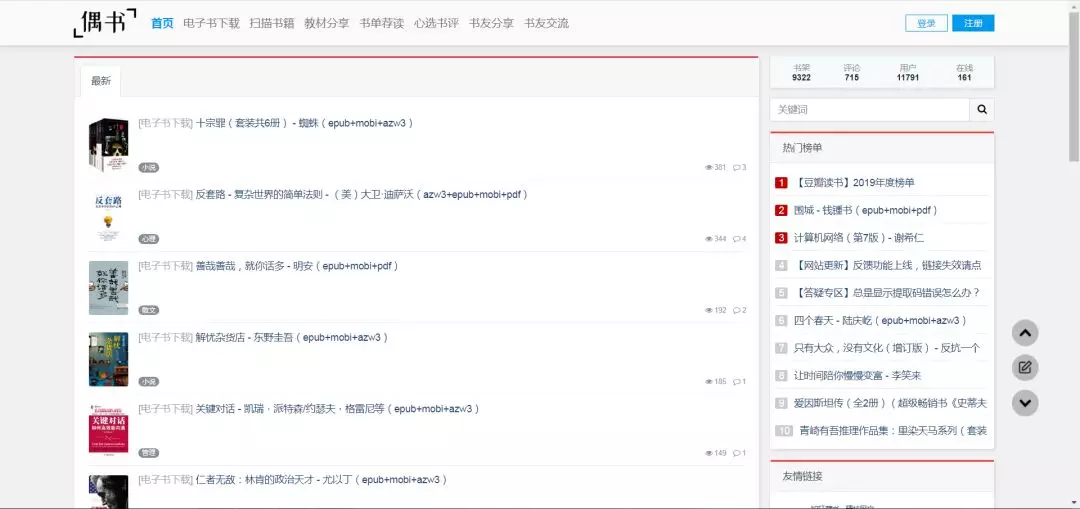Open hot list item 青崎有吾推理作品集
The height and width of the screenshot is (509, 1080).
(x=893, y=430)
